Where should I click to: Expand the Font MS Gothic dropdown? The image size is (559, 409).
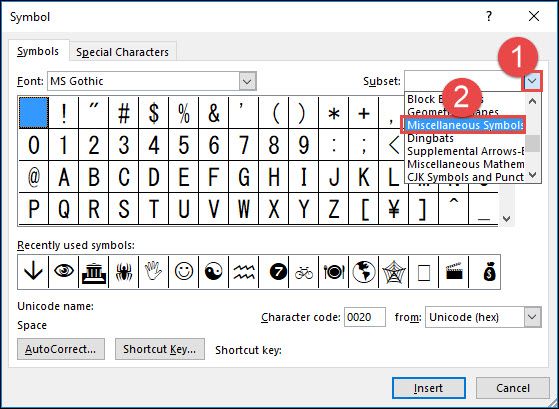(x=247, y=81)
